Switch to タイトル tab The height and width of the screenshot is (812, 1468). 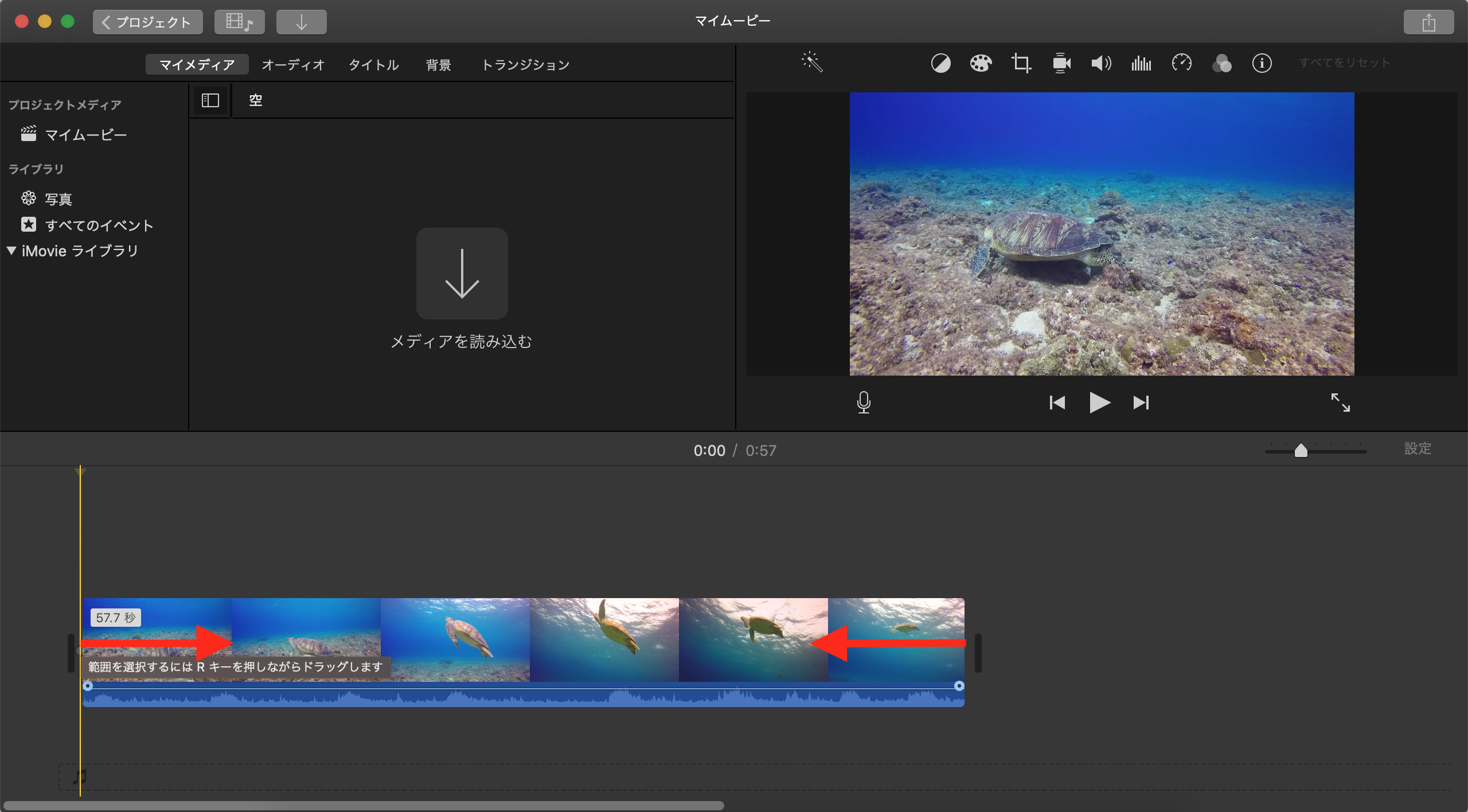374,65
